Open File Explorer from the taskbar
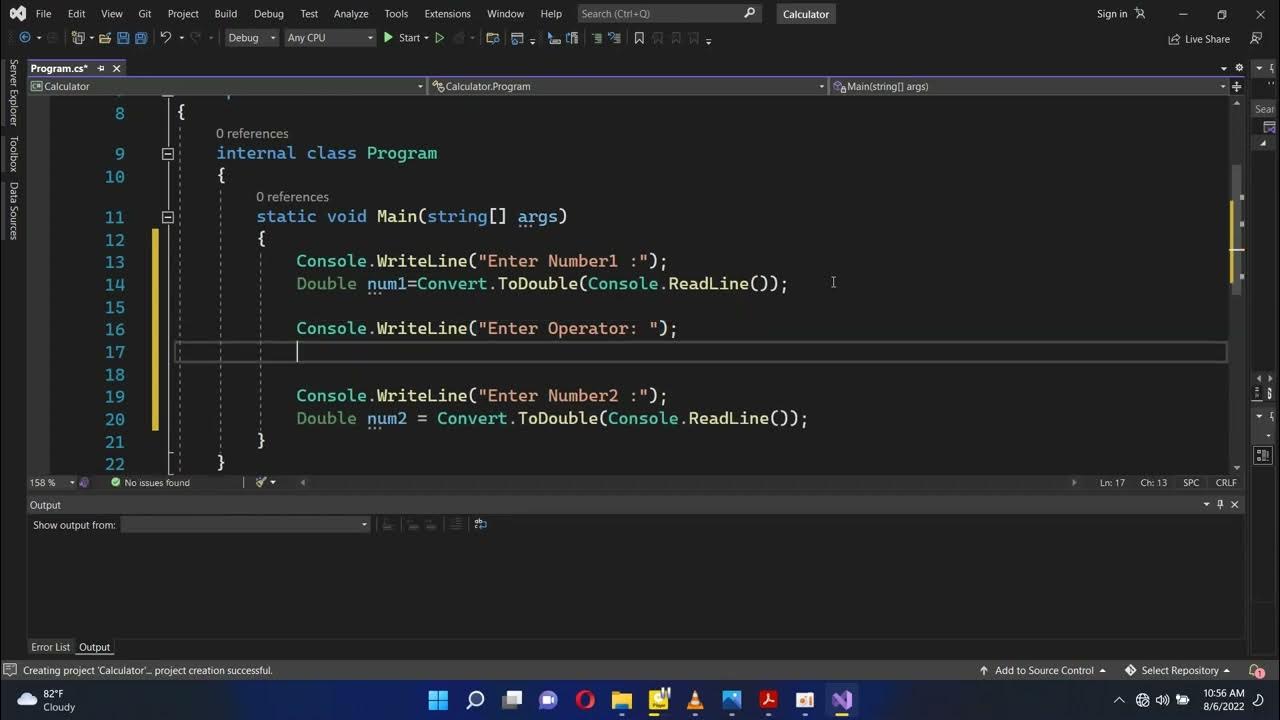Image resolution: width=1280 pixels, height=720 pixels. pyautogui.click(x=621, y=700)
